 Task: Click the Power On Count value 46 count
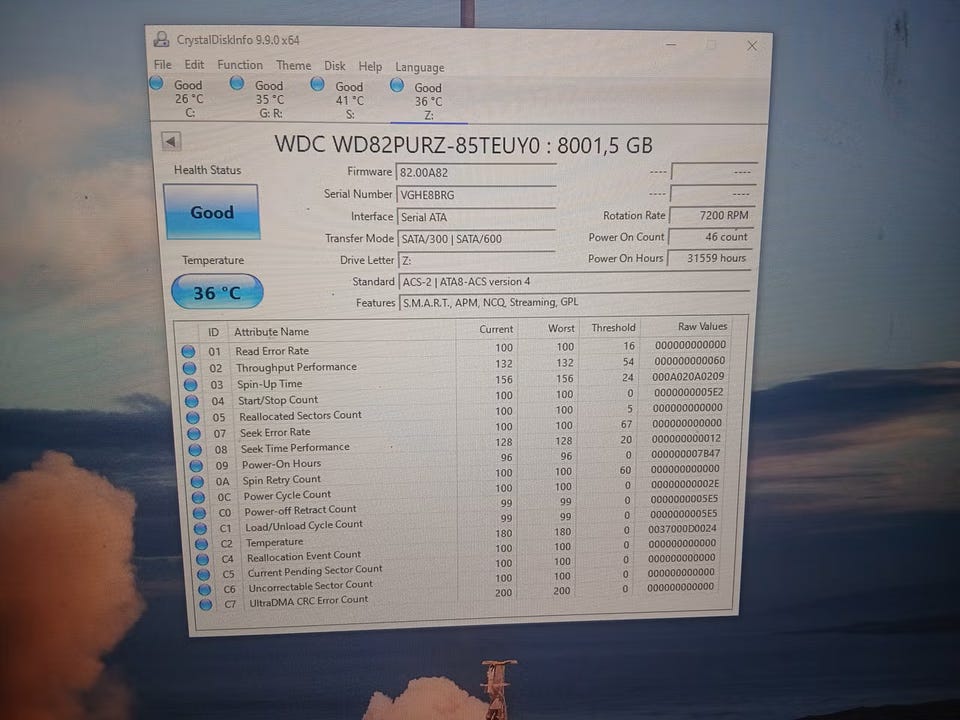click(x=710, y=236)
